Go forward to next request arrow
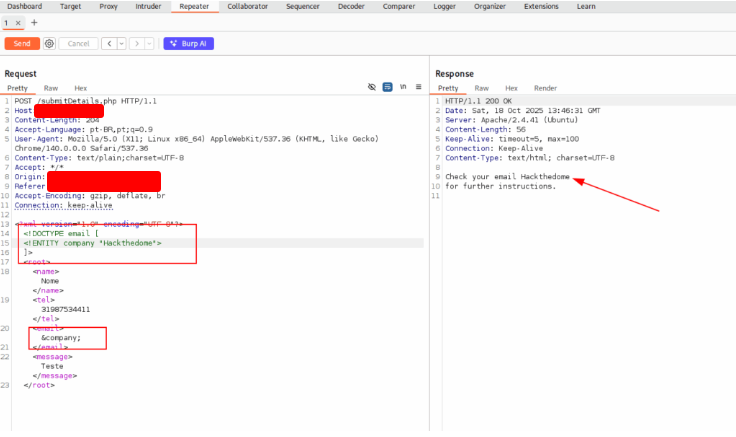Viewport: 736px width, 437px height. (x=137, y=44)
